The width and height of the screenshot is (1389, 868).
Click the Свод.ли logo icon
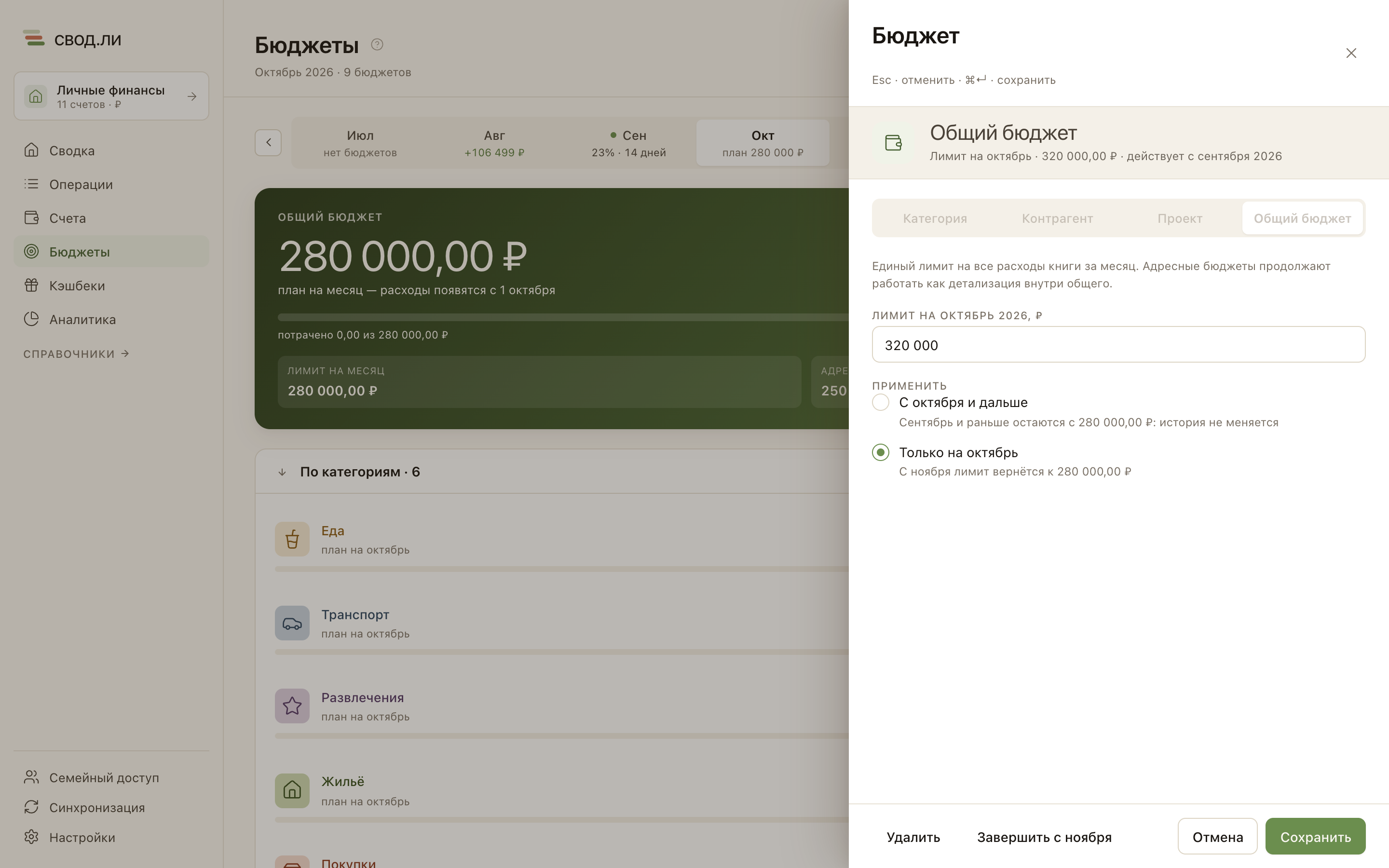point(34,38)
